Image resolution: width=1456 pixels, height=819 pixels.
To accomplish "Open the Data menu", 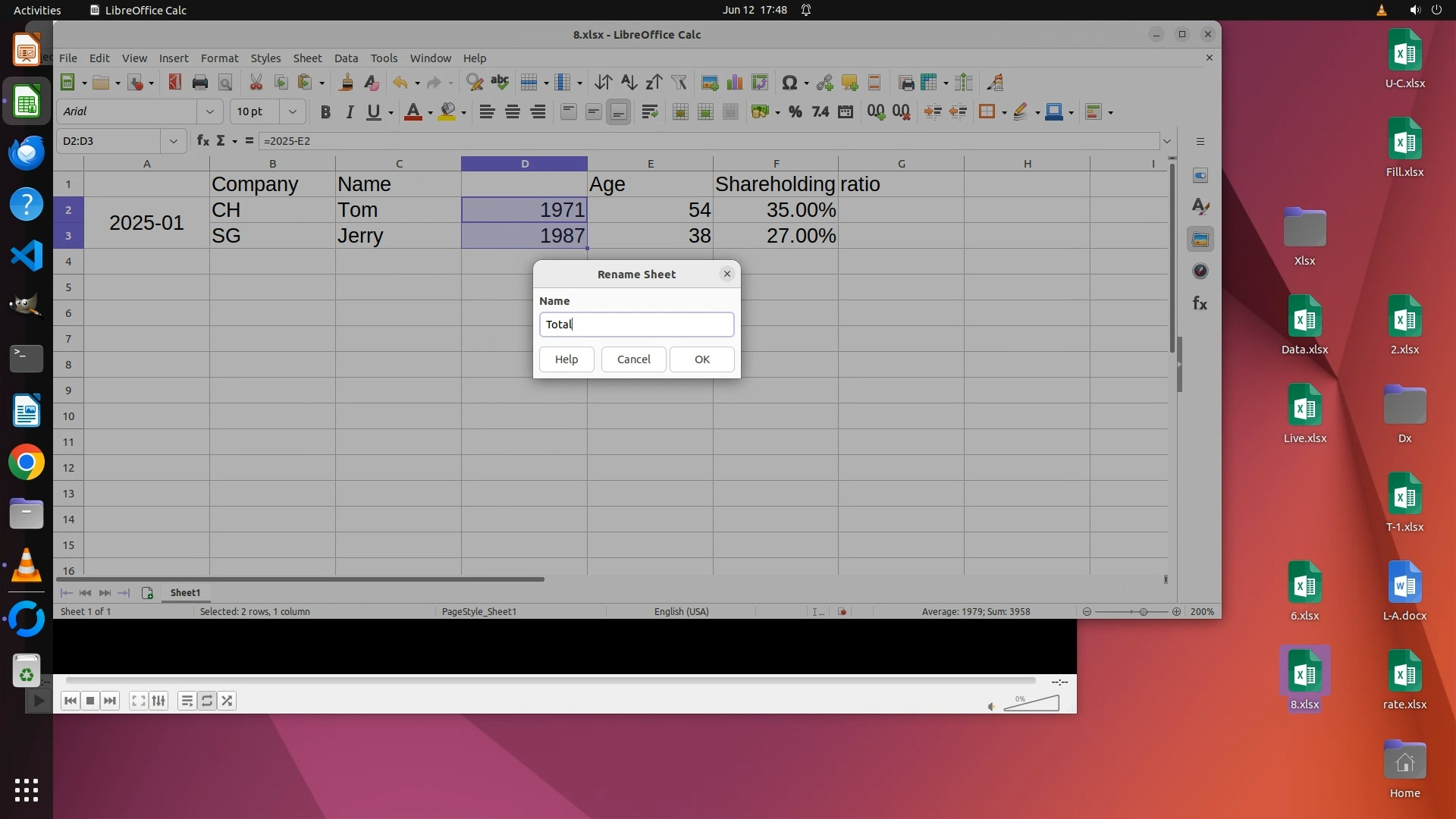I will [346, 58].
